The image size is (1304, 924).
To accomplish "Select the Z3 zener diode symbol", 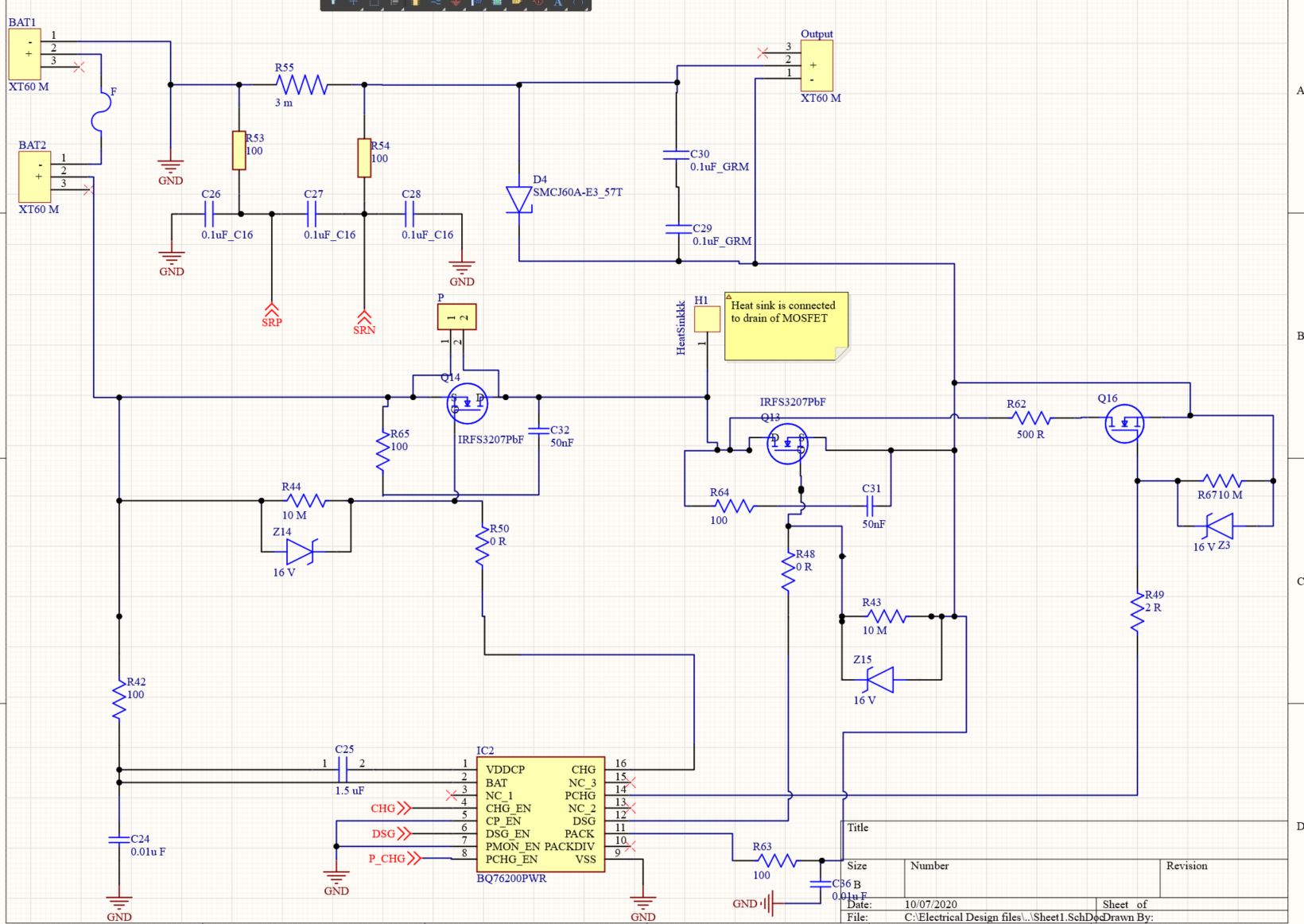I will click(1219, 526).
